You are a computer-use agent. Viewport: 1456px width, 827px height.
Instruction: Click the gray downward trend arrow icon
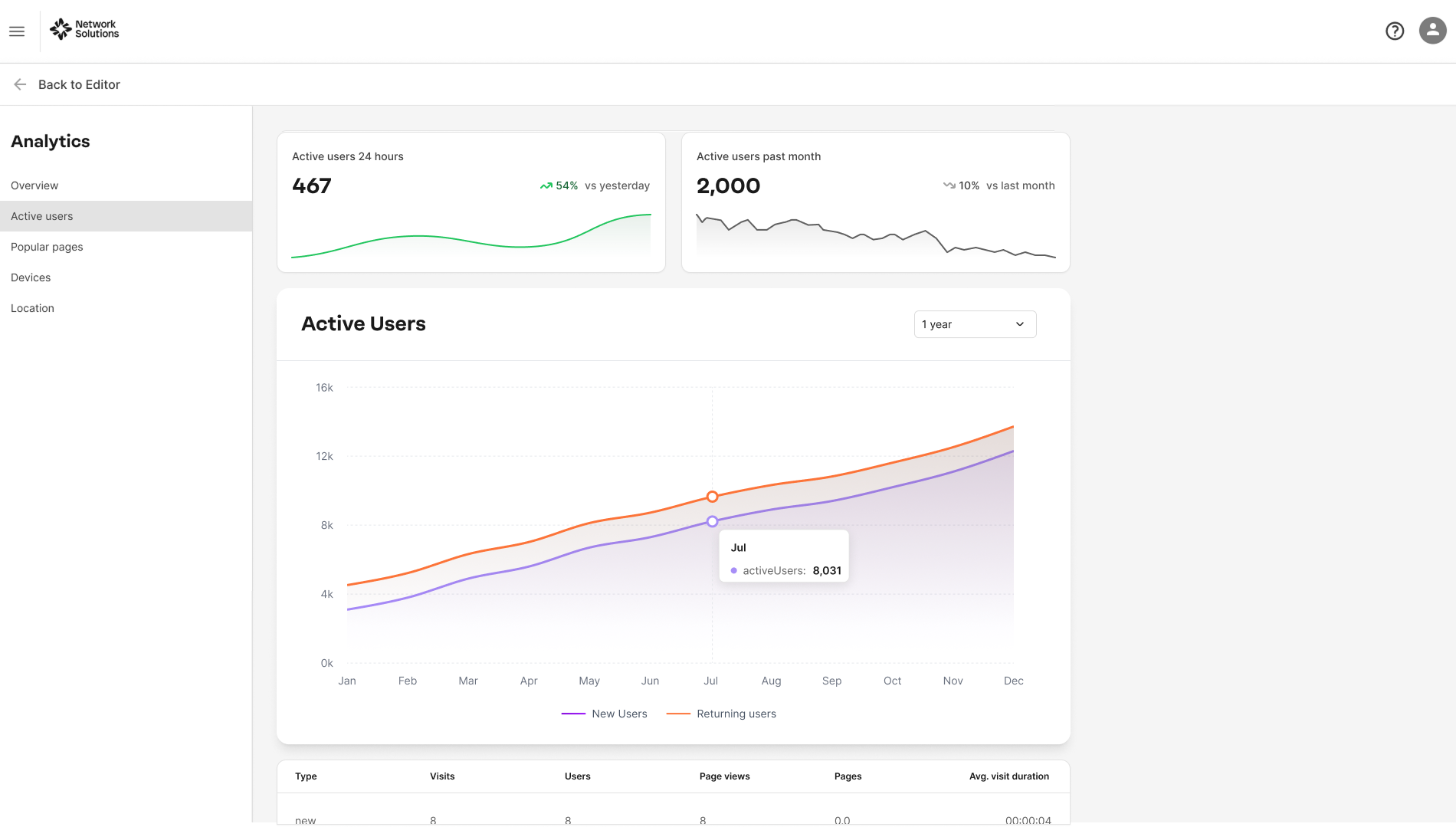click(949, 185)
